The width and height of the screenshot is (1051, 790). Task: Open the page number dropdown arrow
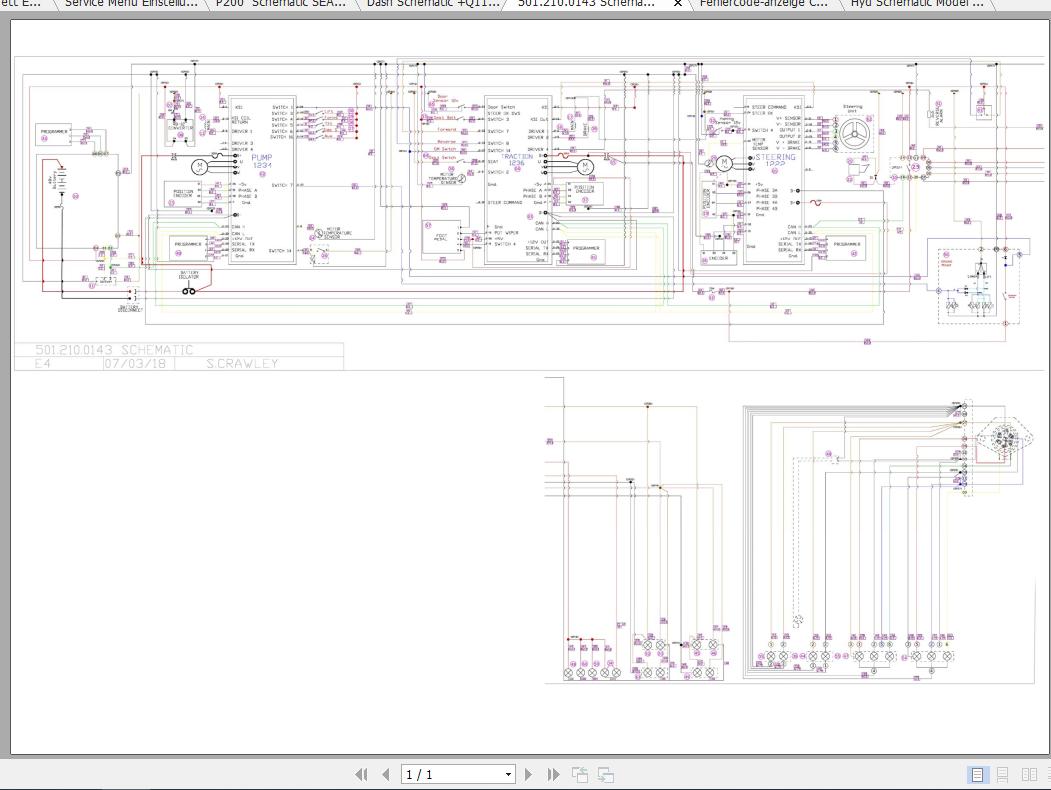point(508,774)
